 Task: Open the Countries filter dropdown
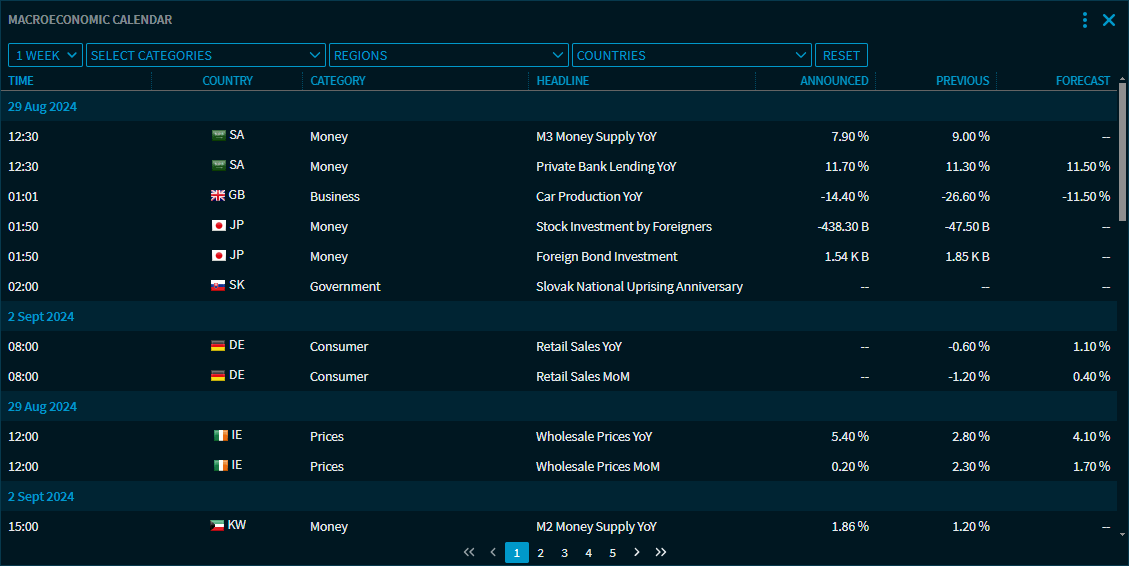coord(691,56)
